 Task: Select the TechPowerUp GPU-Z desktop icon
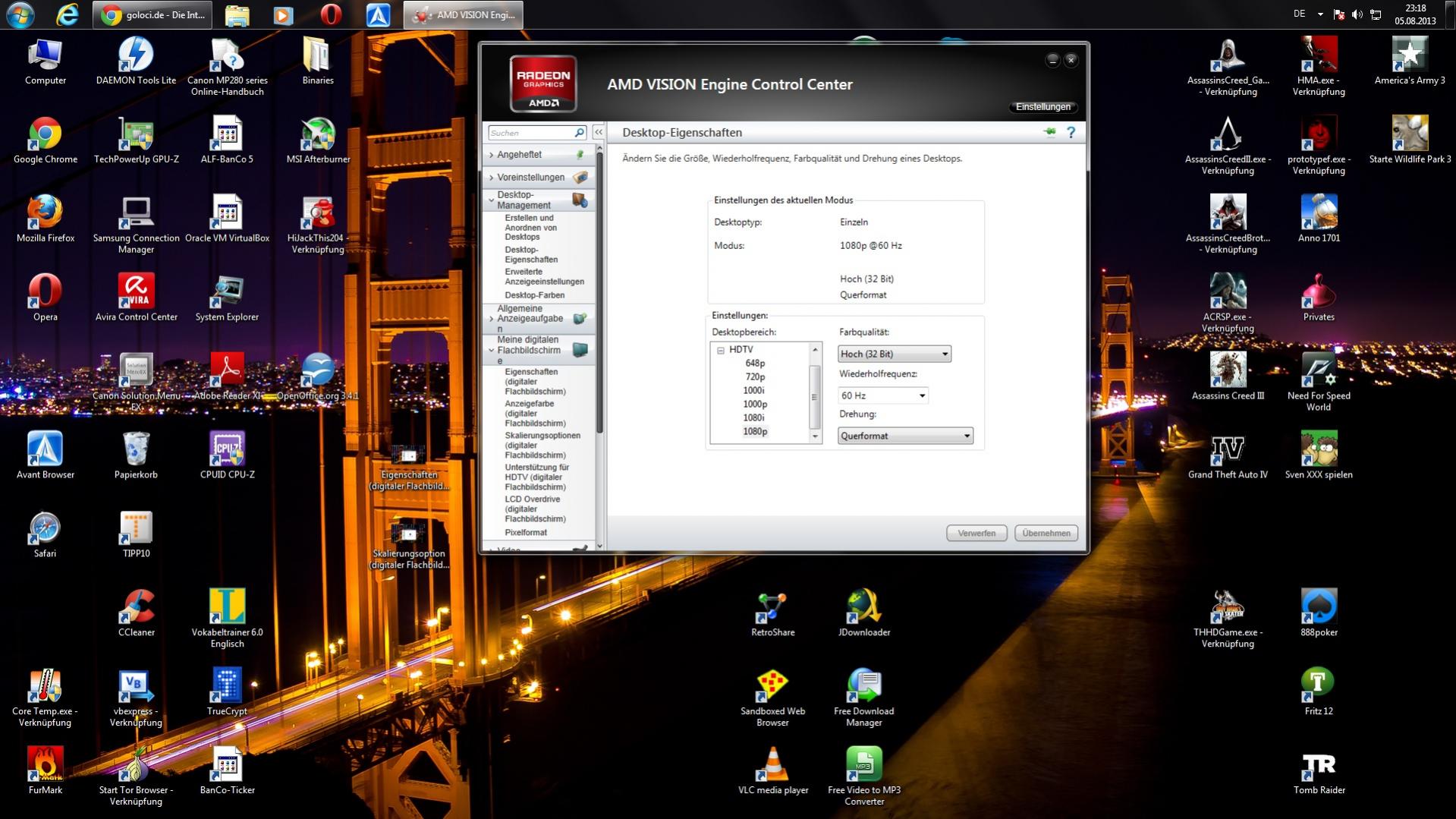coord(137,141)
